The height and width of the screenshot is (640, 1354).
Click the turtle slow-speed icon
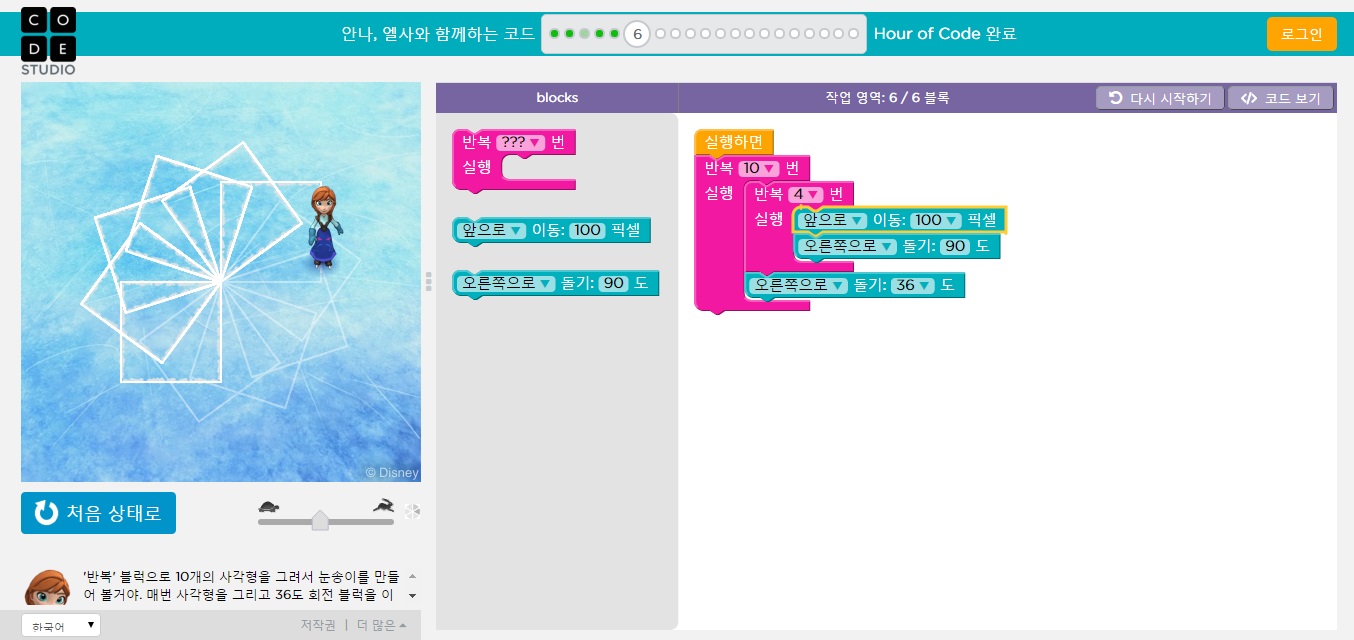[x=268, y=507]
